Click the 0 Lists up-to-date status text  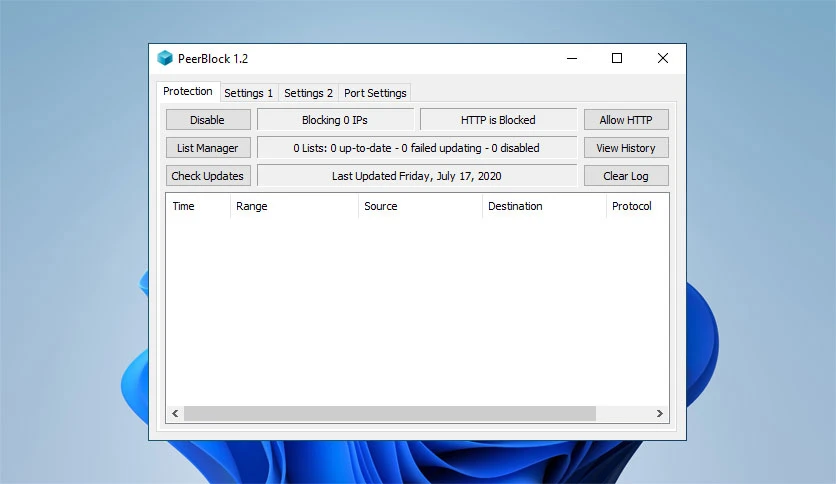(x=416, y=148)
